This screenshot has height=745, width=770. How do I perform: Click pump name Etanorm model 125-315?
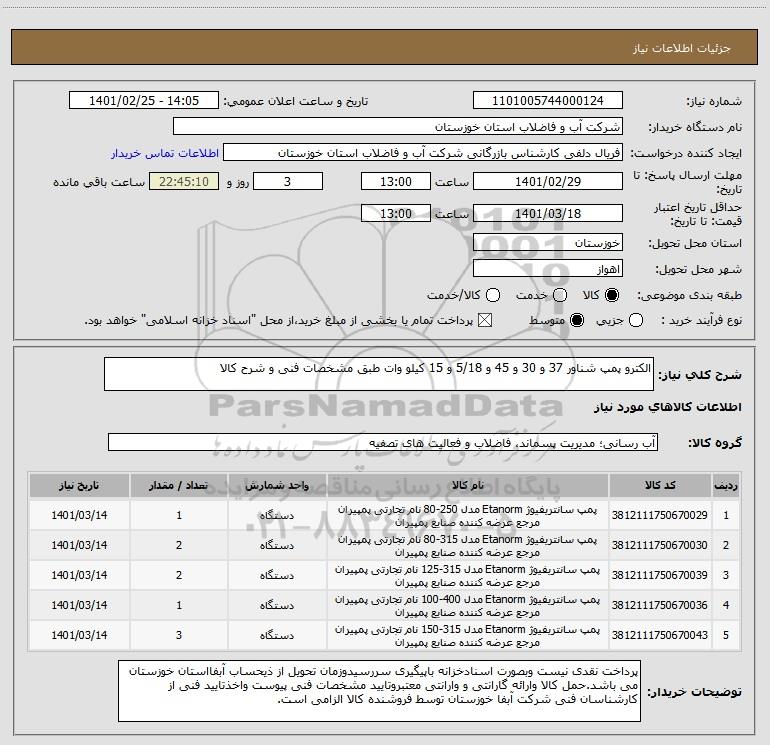[468, 576]
